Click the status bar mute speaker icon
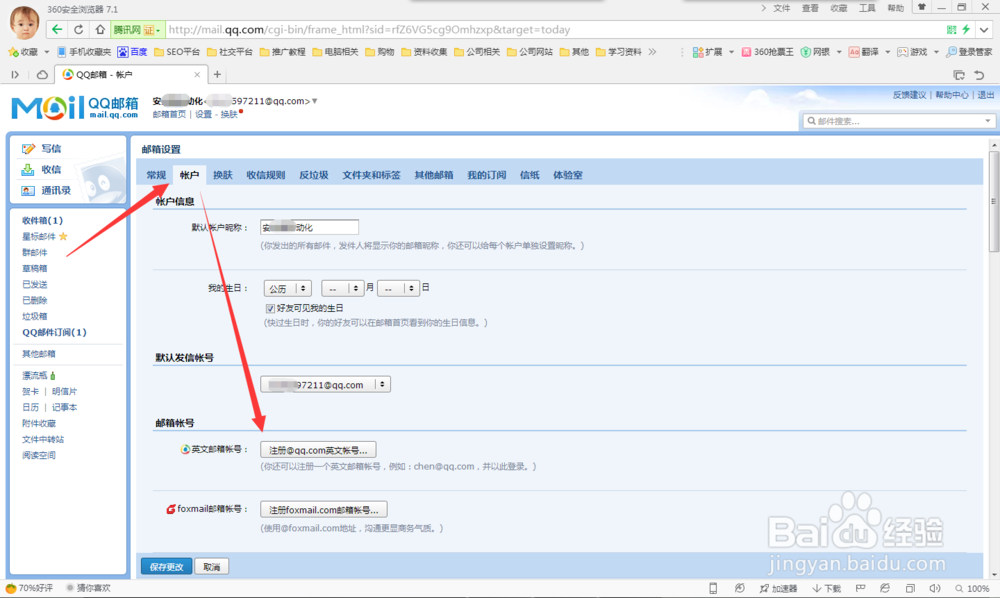This screenshot has width=1000, height=598. (934, 588)
